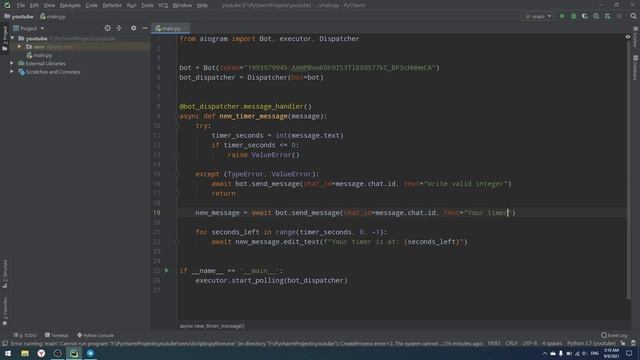Open the profiler run icon

pos(596,16)
